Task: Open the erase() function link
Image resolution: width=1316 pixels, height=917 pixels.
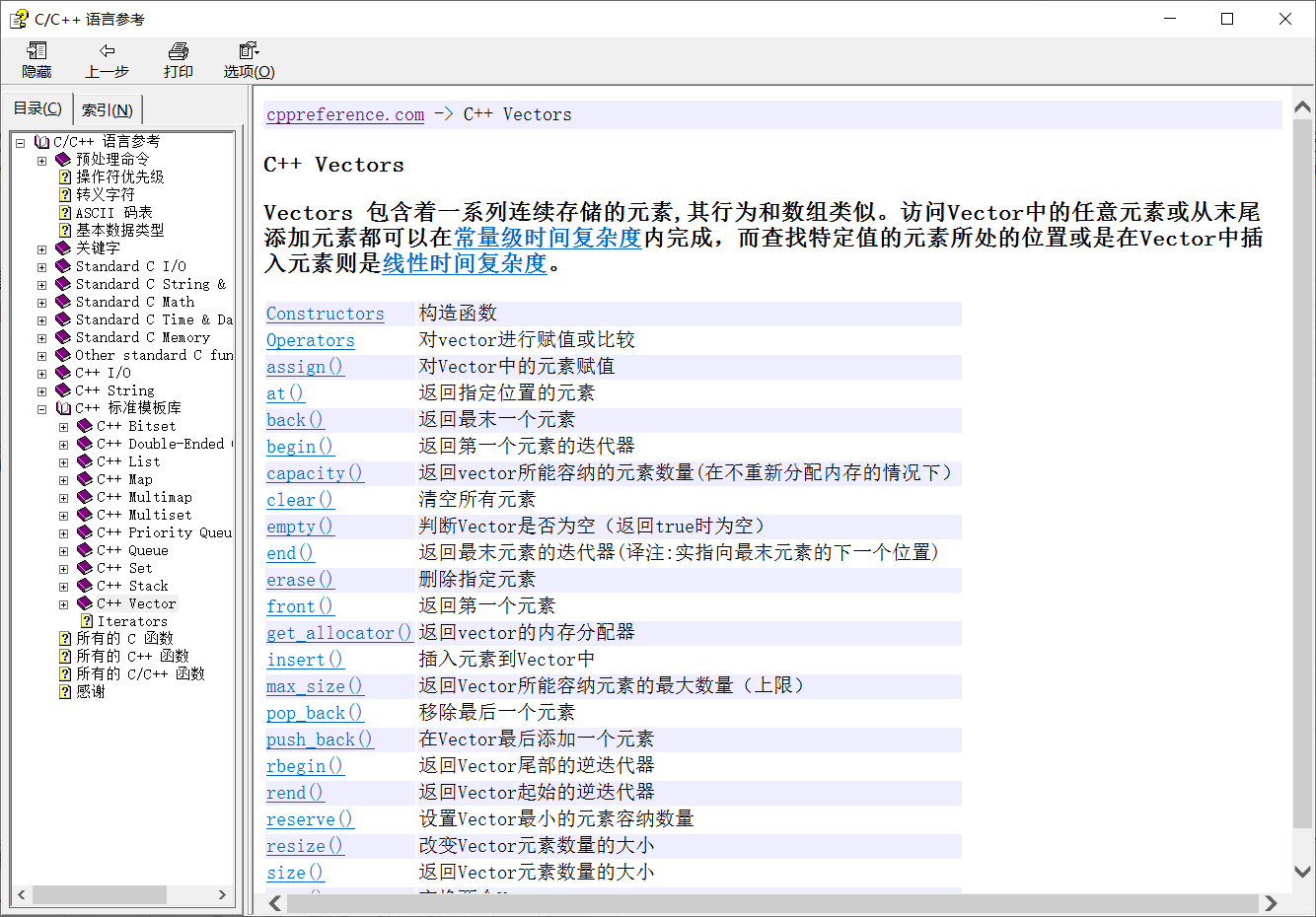Action: pyautogui.click(x=300, y=580)
